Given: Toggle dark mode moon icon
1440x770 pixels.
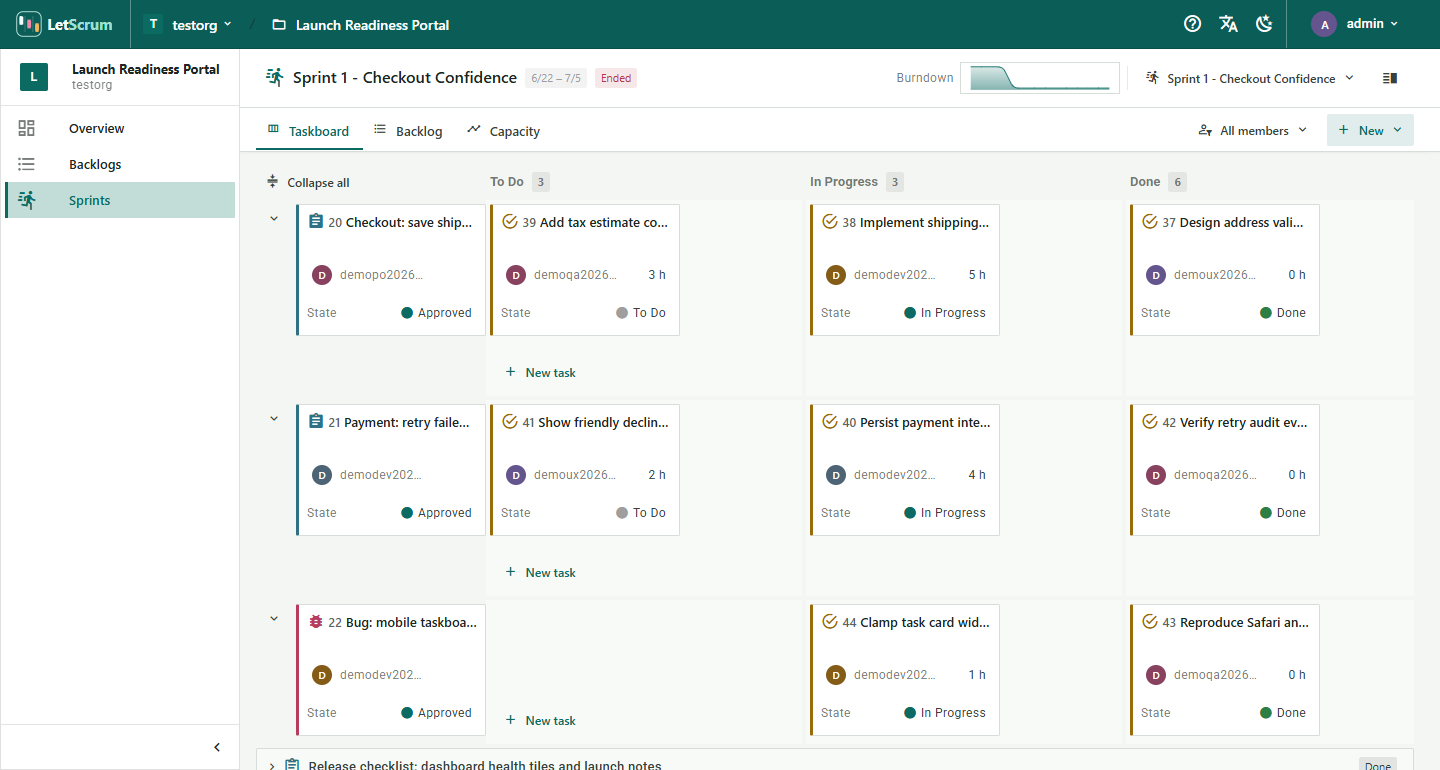Looking at the screenshot, I should [x=1264, y=24].
